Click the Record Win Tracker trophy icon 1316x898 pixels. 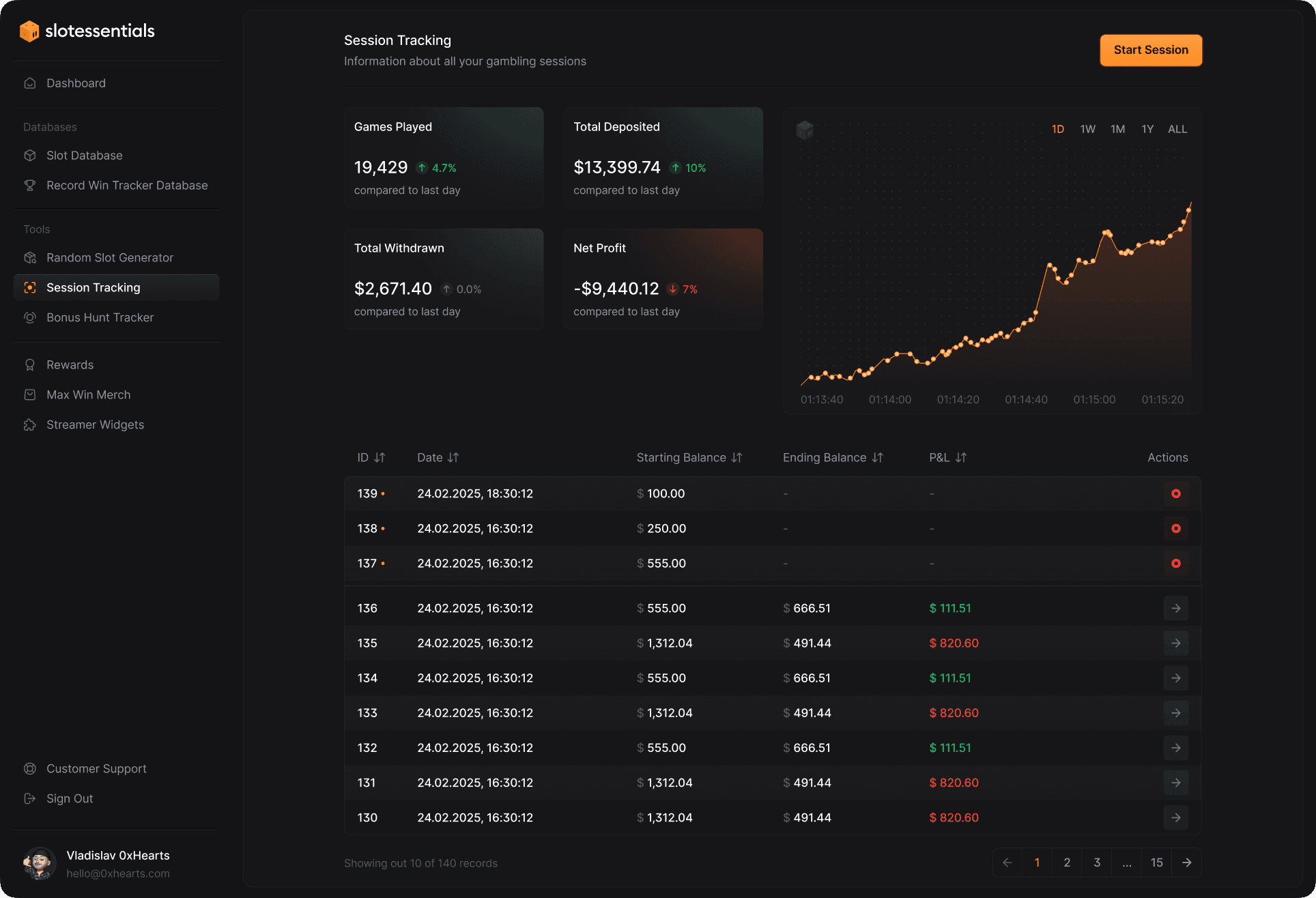[29, 185]
